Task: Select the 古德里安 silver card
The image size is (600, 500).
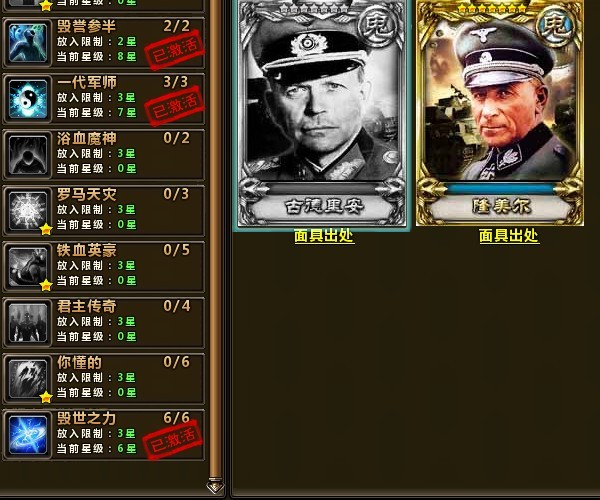Action: tap(321, 114)
